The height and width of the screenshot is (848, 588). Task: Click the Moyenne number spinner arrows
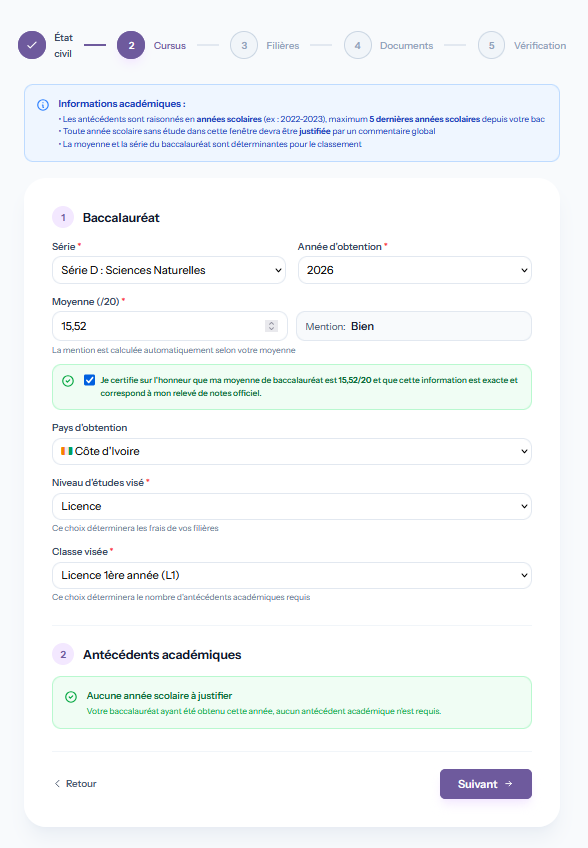pos(272,326)
